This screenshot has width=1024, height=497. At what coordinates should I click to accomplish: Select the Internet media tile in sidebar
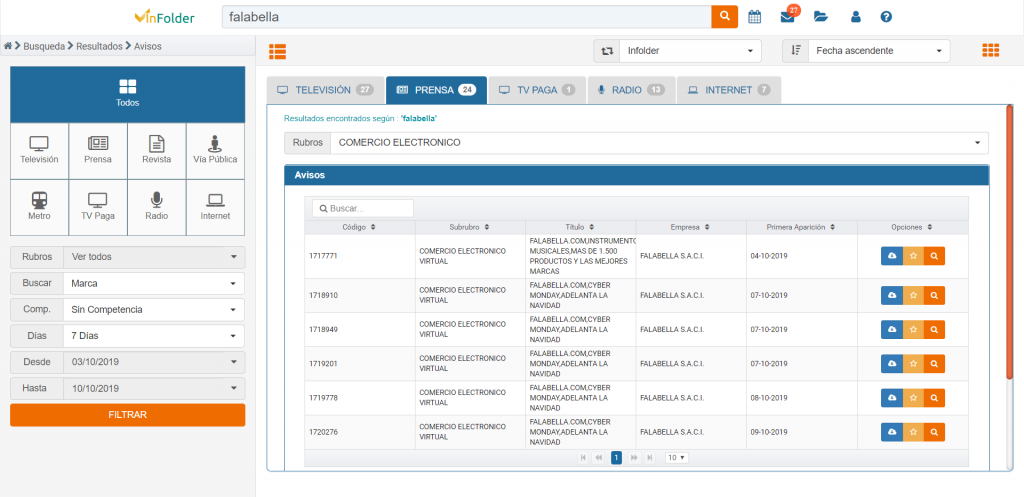coord(216,207)
